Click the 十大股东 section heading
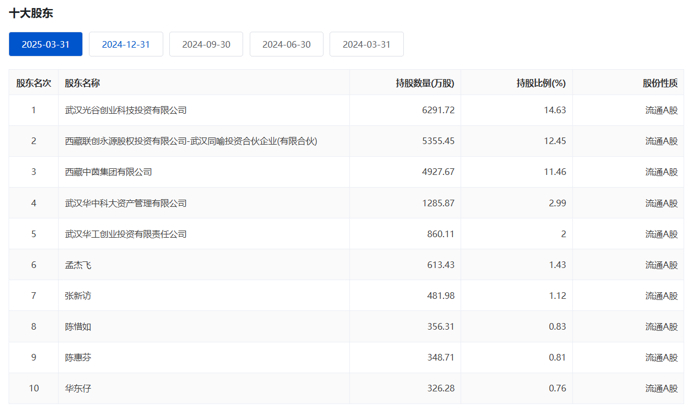Viewport: 693px width, 411px height. click(x=31, y=14)
